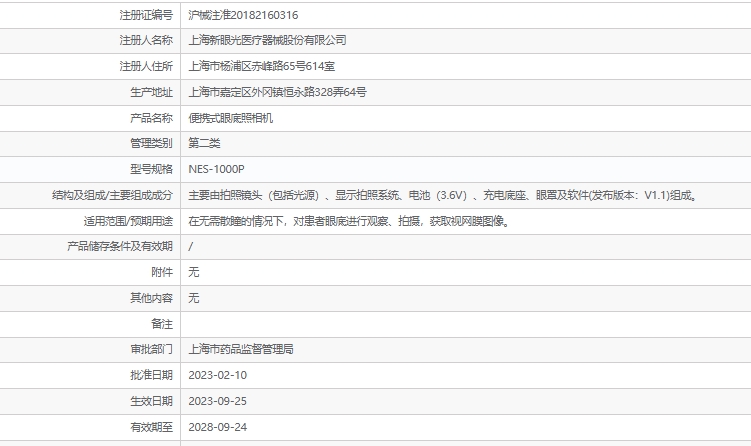Click the label 注册人住所
This screenshot has height=446, width=751.
click(x=146, y=66)
